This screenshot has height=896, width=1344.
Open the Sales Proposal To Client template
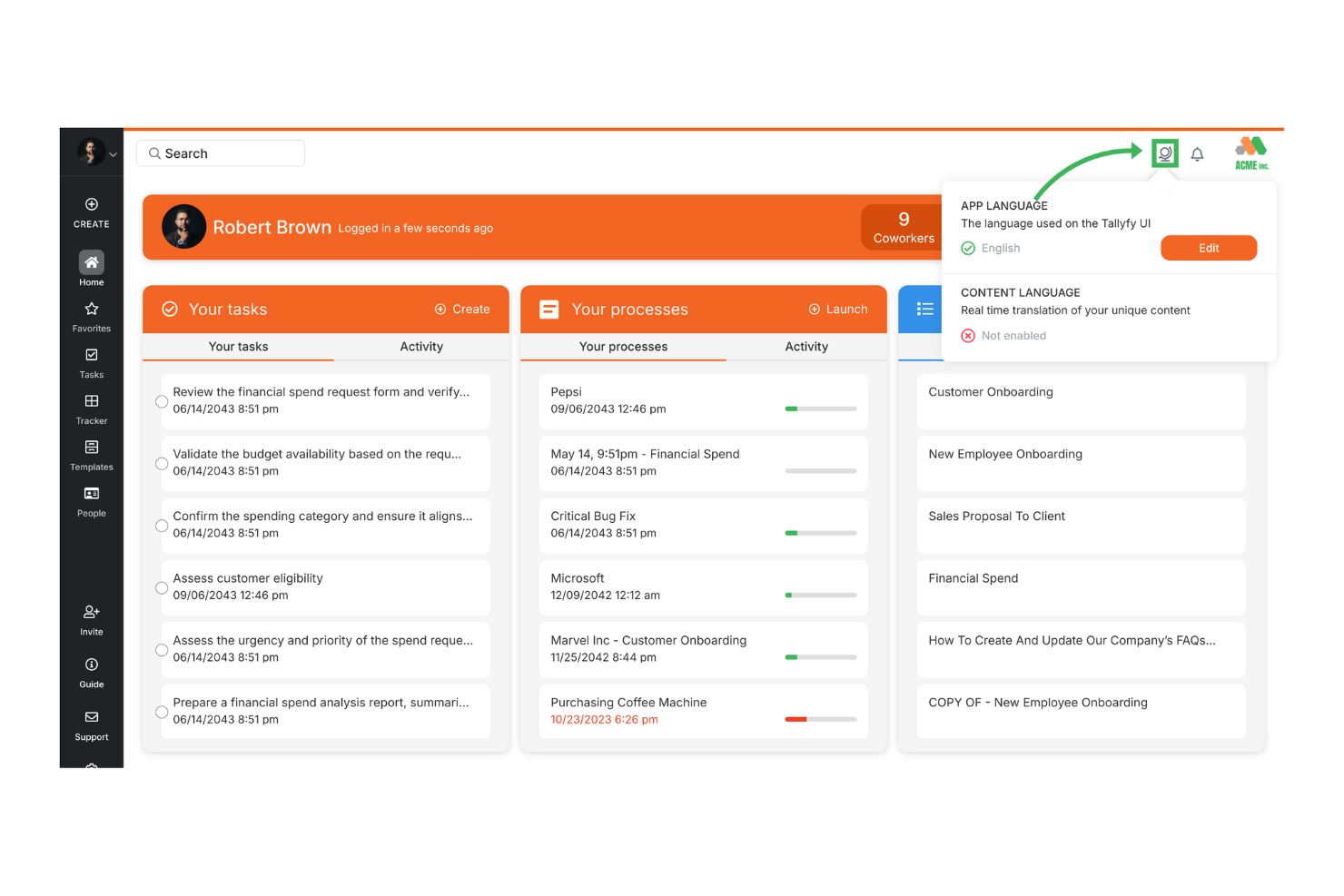click(1081, 526)
